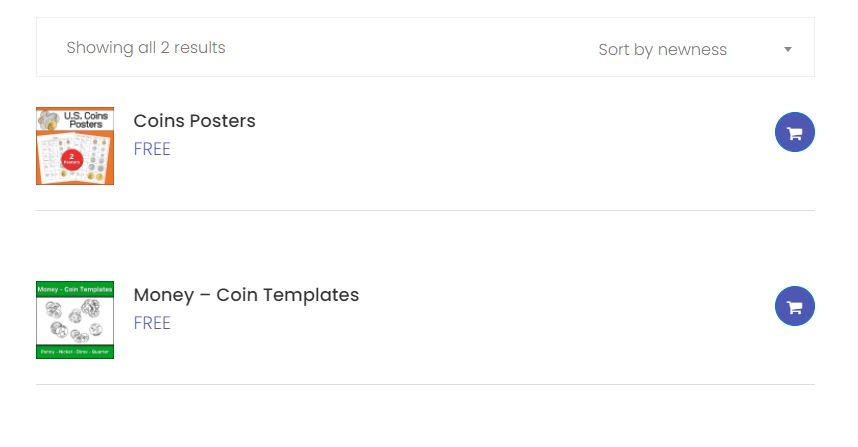This screenshot has width=858, height=447.
Task: Click the 'Showing all 2 results' text
Action: click(x=146, y=48)
